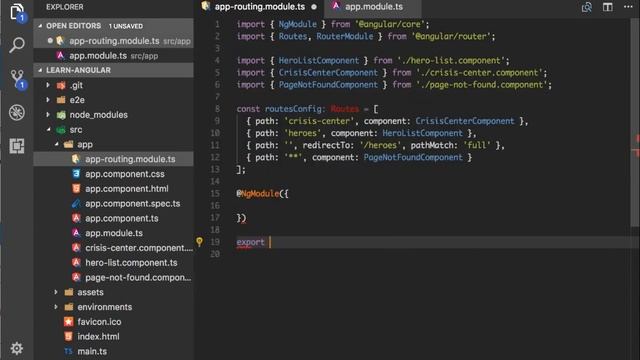Open app.component.ts file
Viewport: 640px width, 360px height.
pos(113,218)
